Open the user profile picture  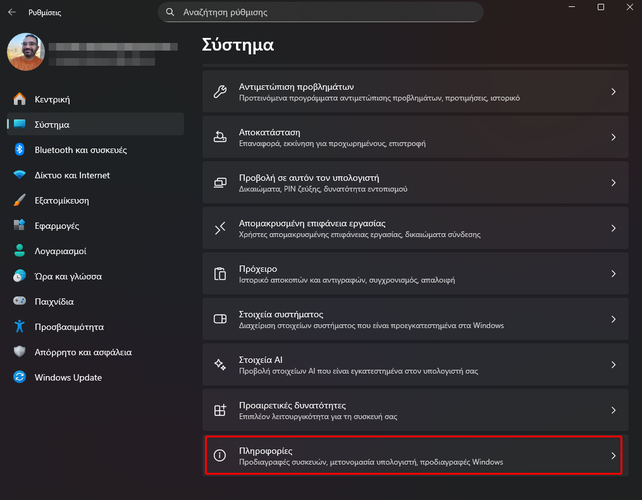coord(26,52)
